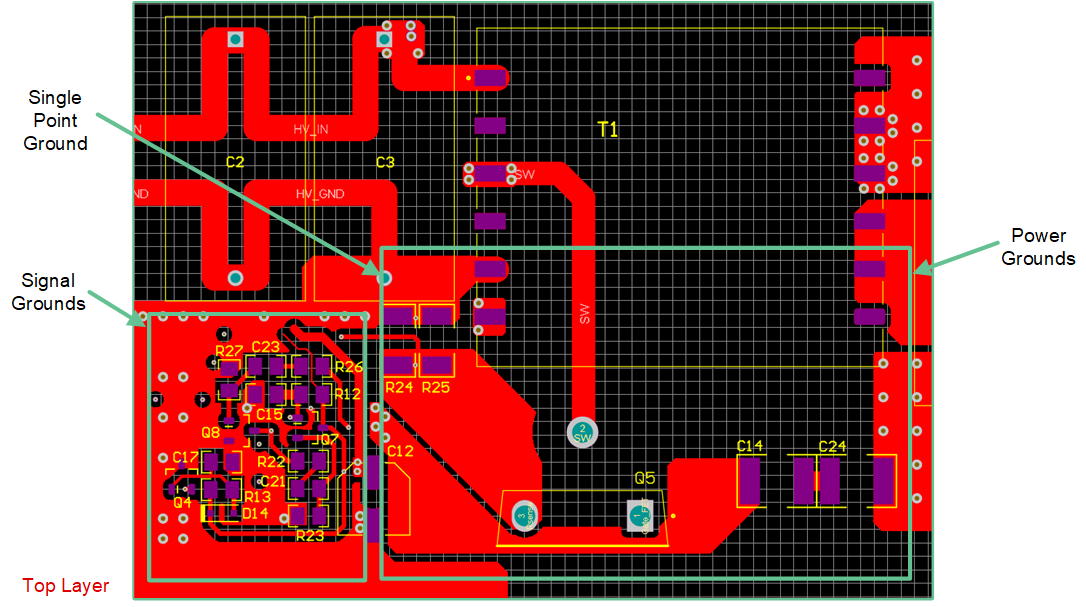The image size is (1086, 607).
Task: Click the R25 resistor designator
Action: point(437,387)
